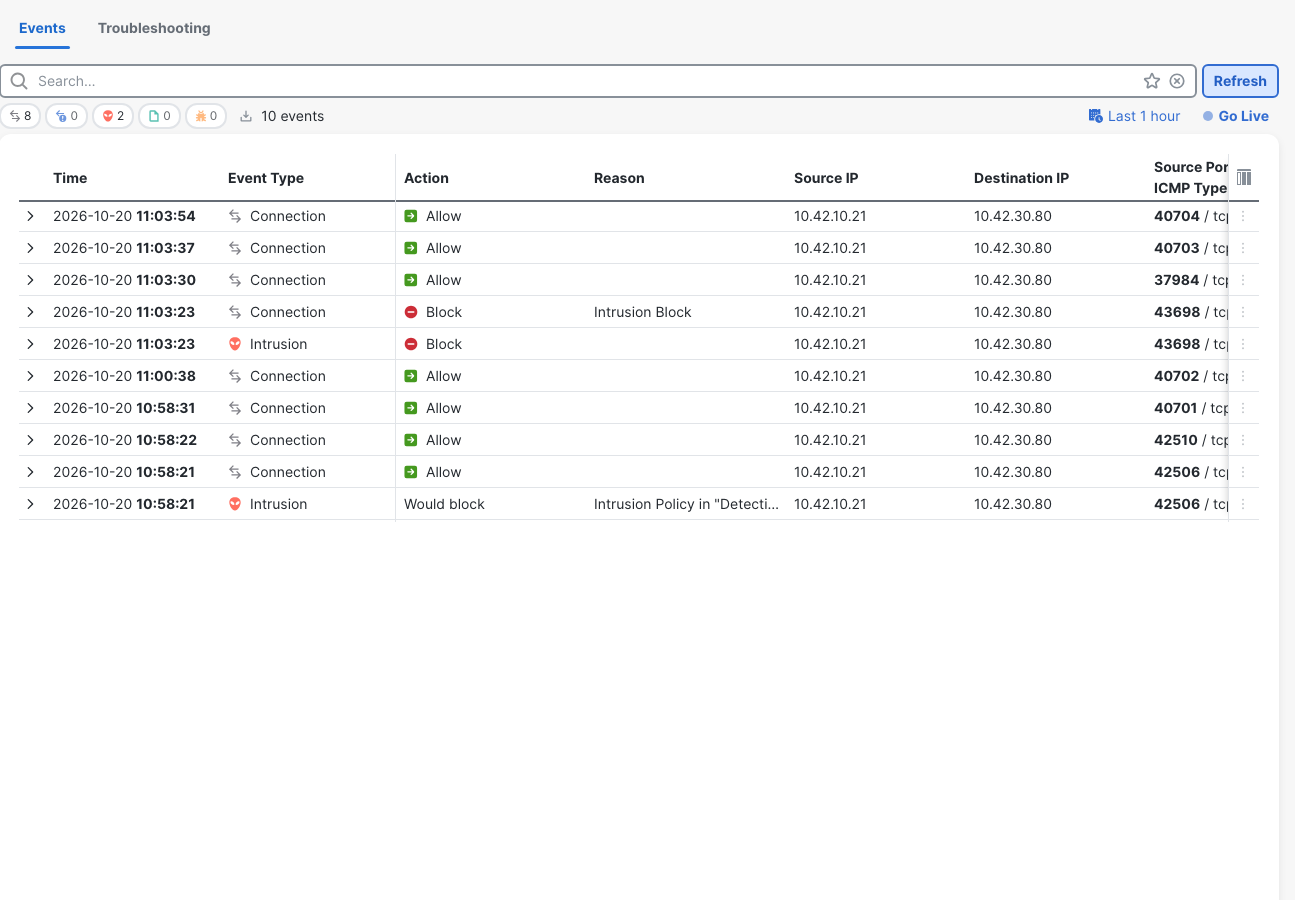Click the Would block action cell
The width and height of the screenshot is (1295, 900).
click(444, 504)
